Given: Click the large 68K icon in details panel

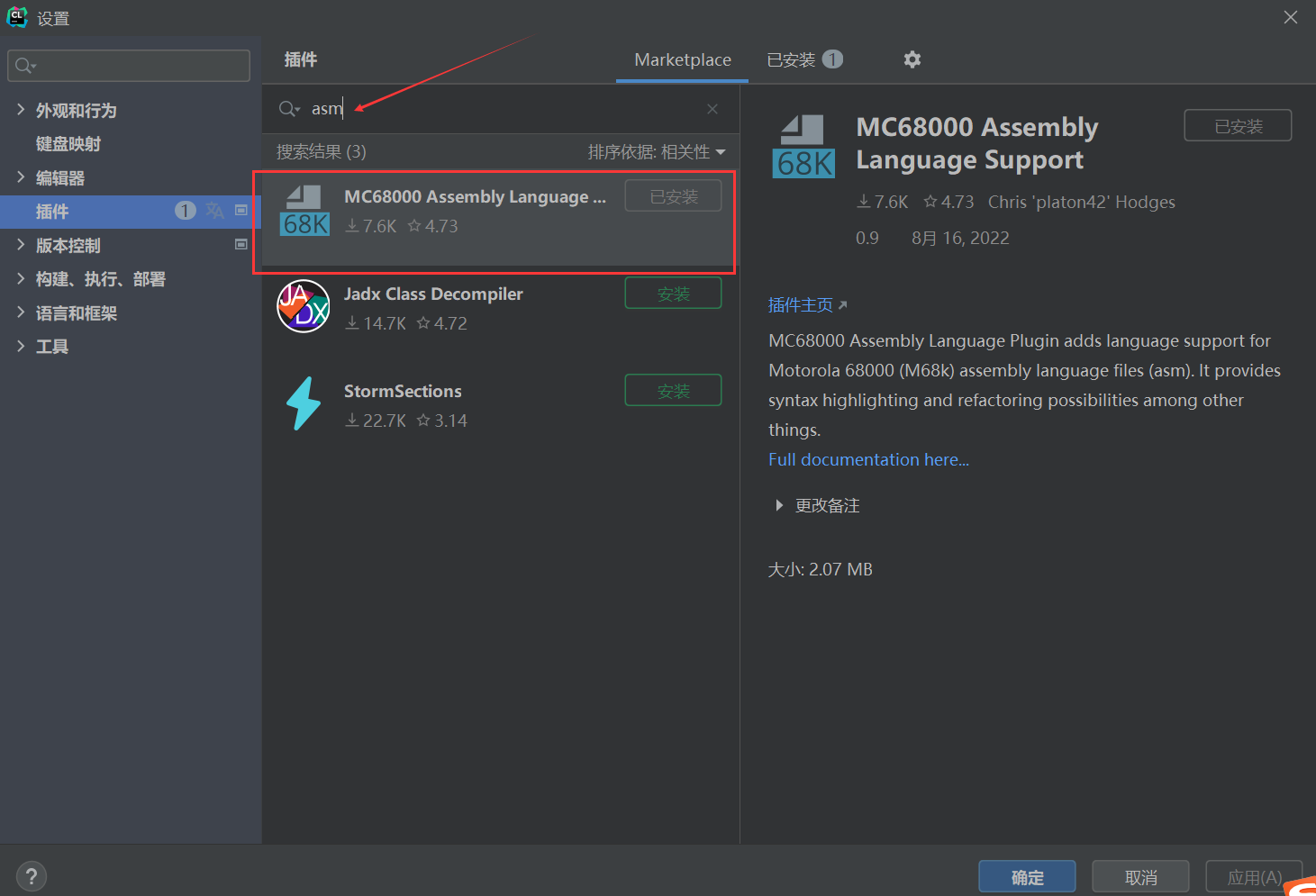Looking at the screenshot, I should (803, 146).
